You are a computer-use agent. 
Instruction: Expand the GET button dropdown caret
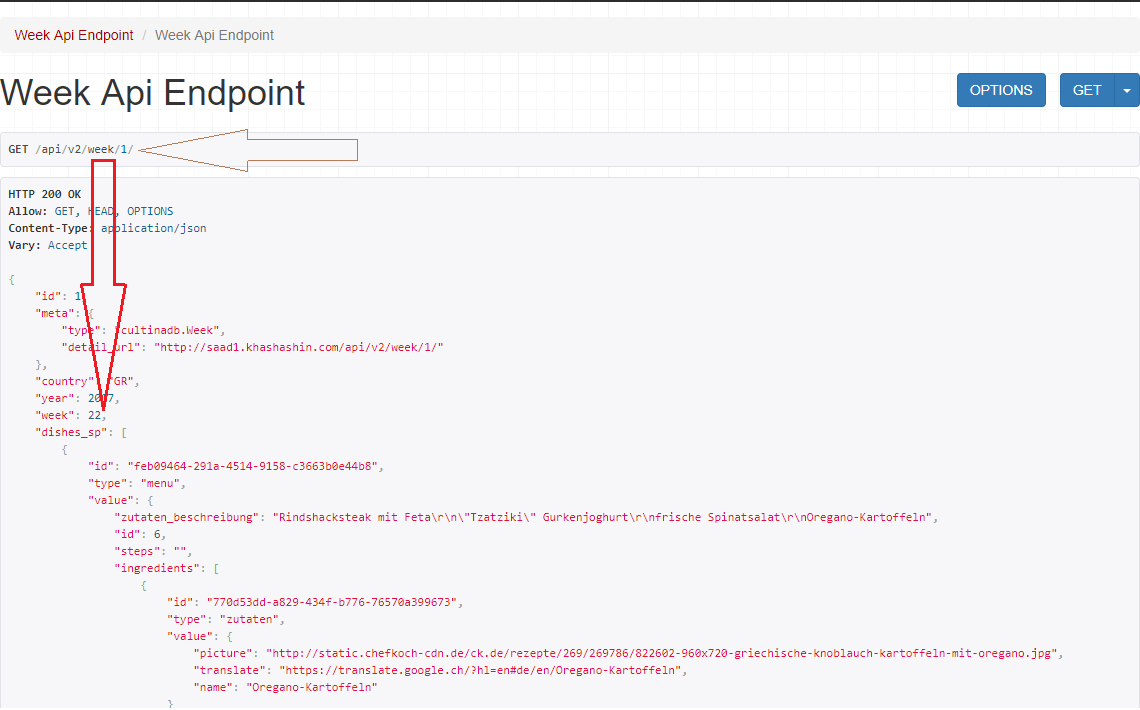[x=1127, y=90]
